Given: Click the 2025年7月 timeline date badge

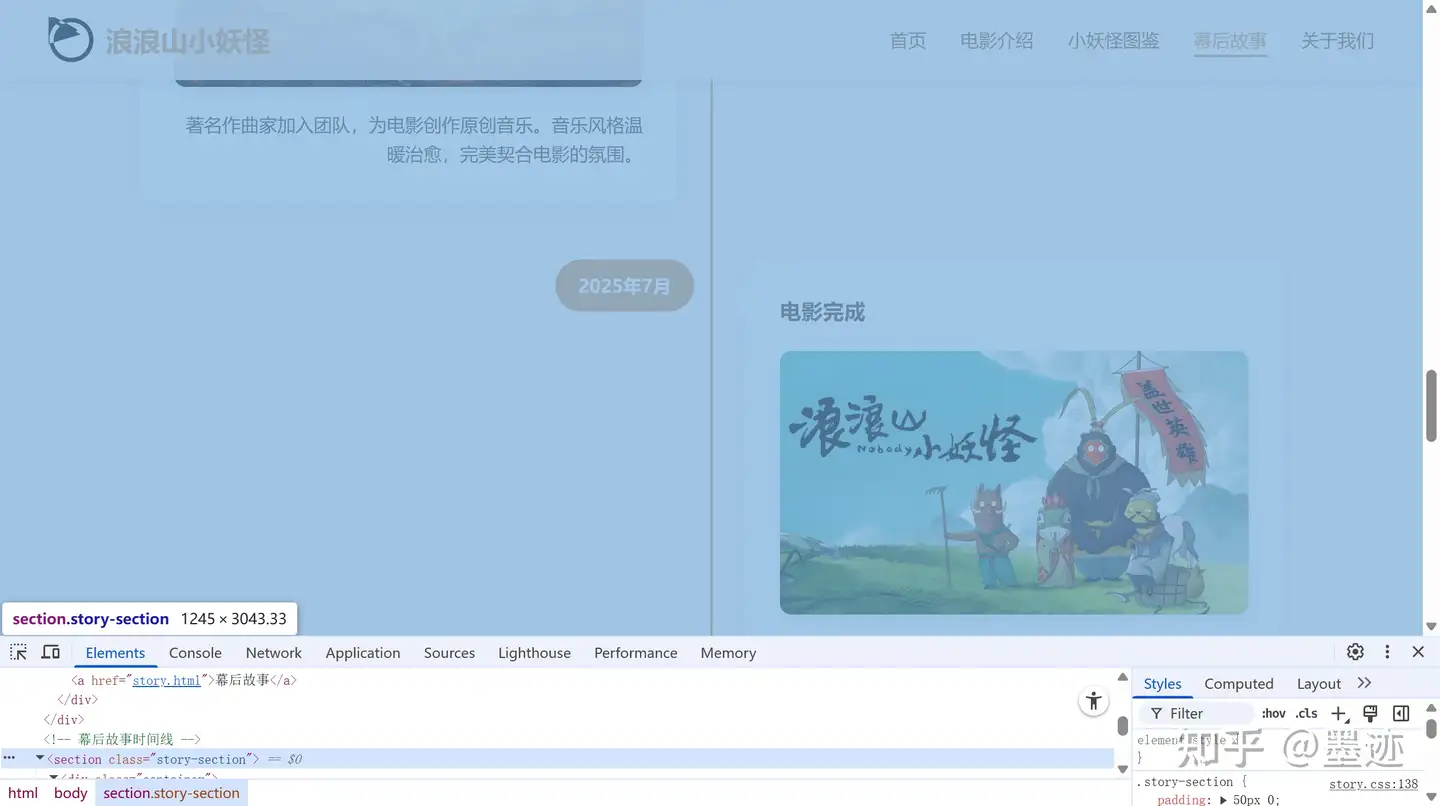Looking at the screenshot, I should click(624, 286).
